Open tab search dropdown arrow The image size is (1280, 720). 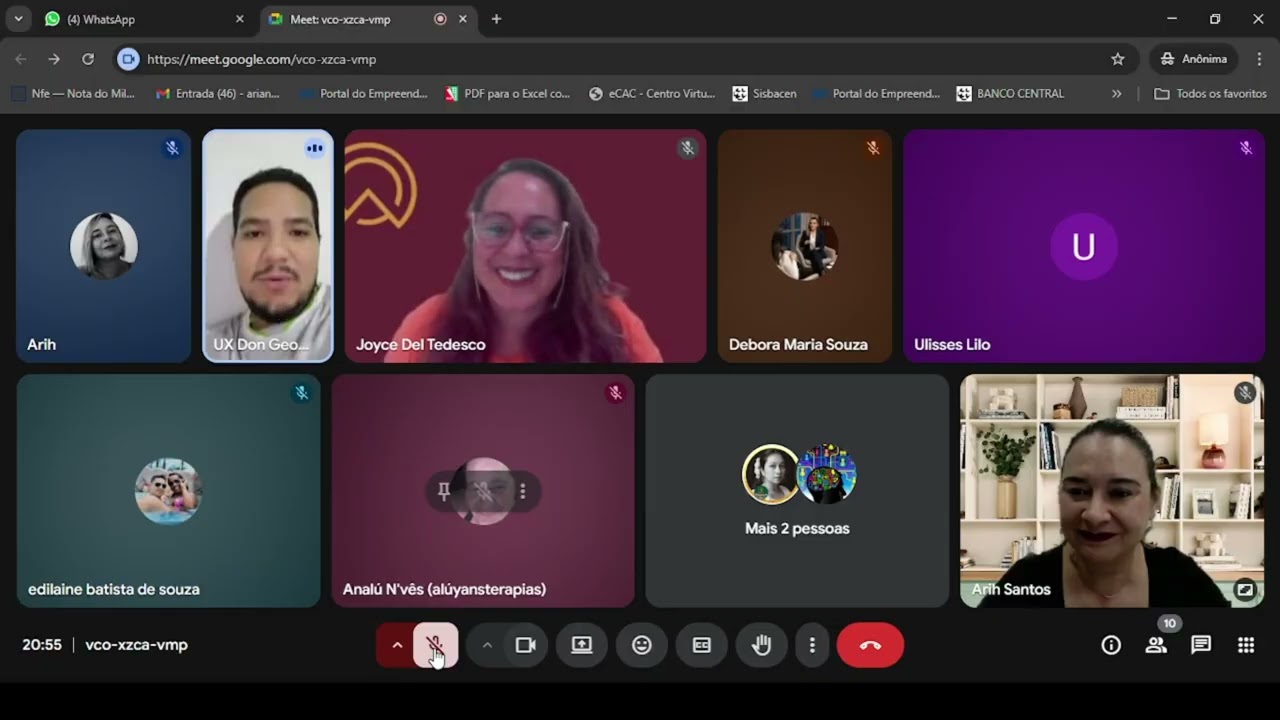(18, 19)
